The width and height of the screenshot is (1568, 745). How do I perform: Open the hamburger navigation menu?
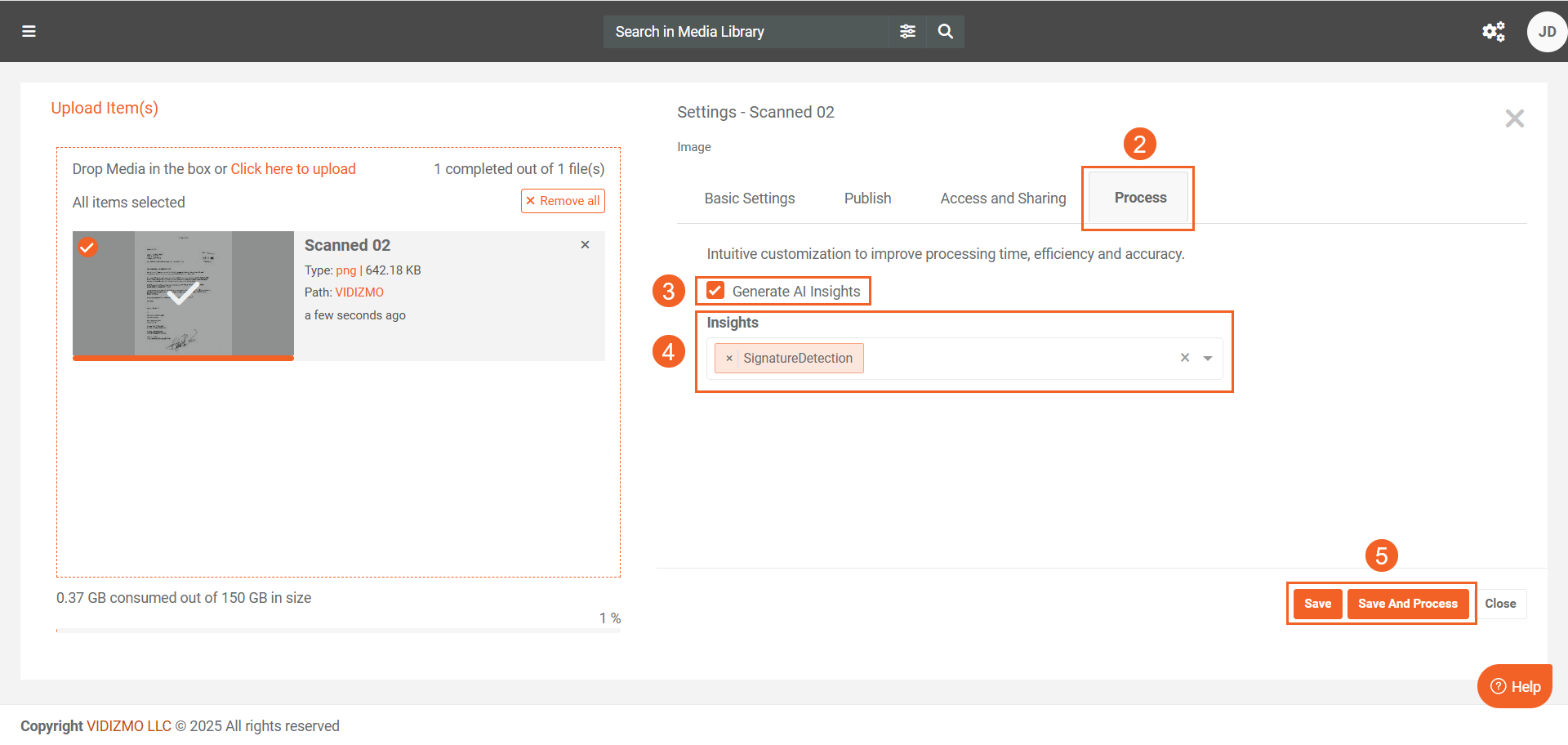pos(29,31)
